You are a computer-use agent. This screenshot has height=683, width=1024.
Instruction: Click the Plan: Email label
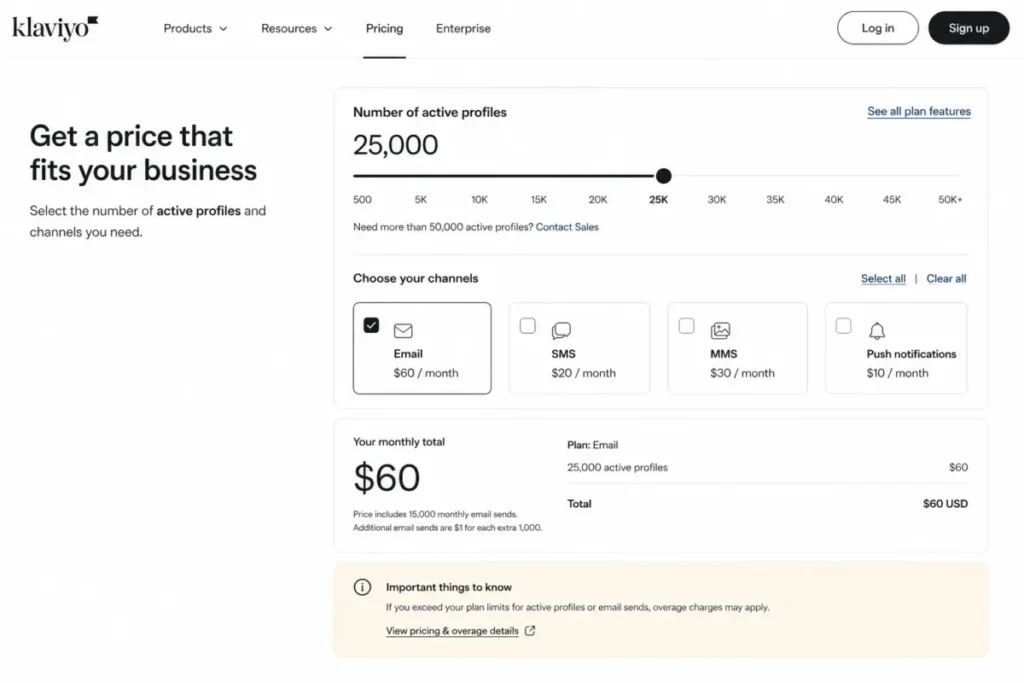pyautogui.click(x=592, y=445)
